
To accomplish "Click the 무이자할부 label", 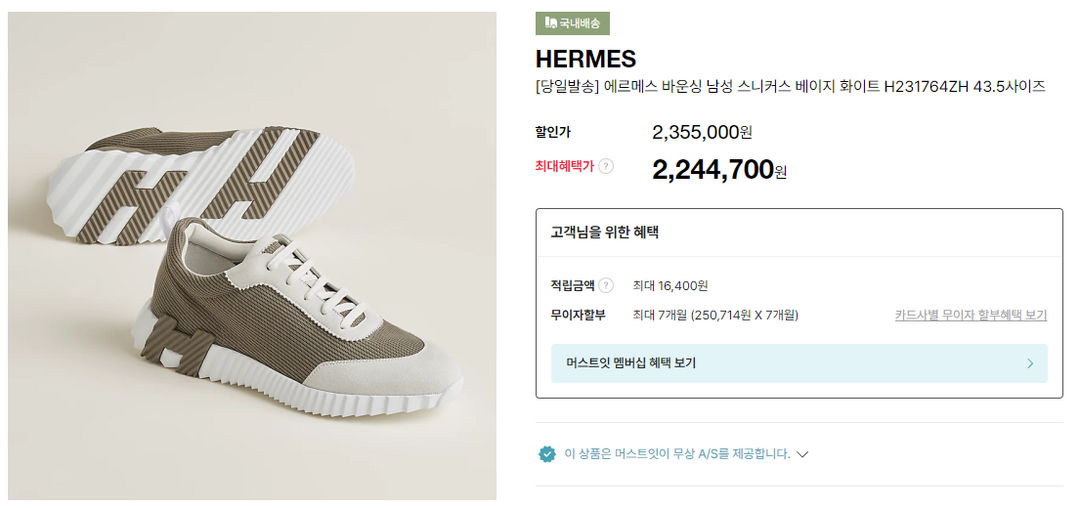I will (578, 315).
